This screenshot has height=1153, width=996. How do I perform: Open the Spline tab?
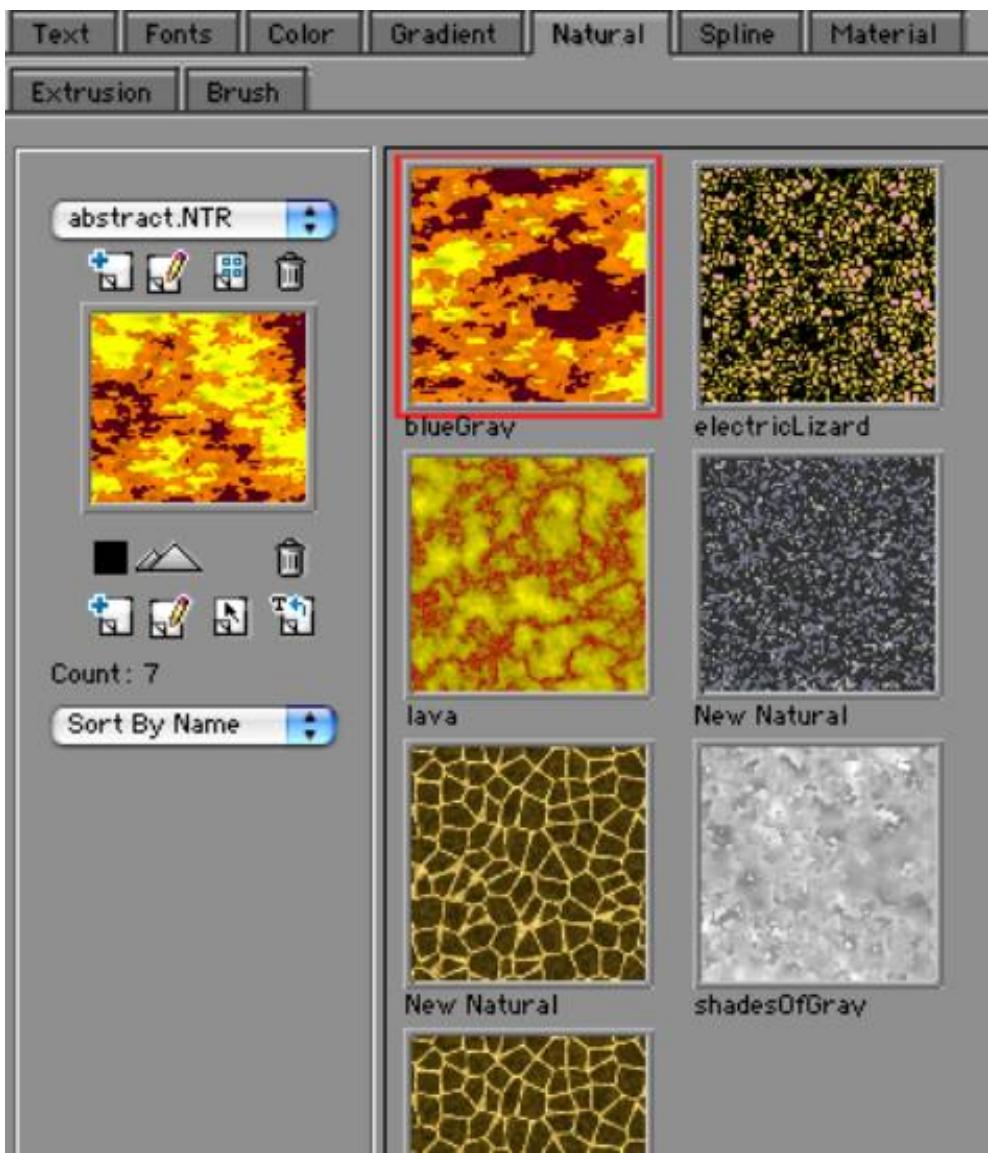(x=737, y=34)
